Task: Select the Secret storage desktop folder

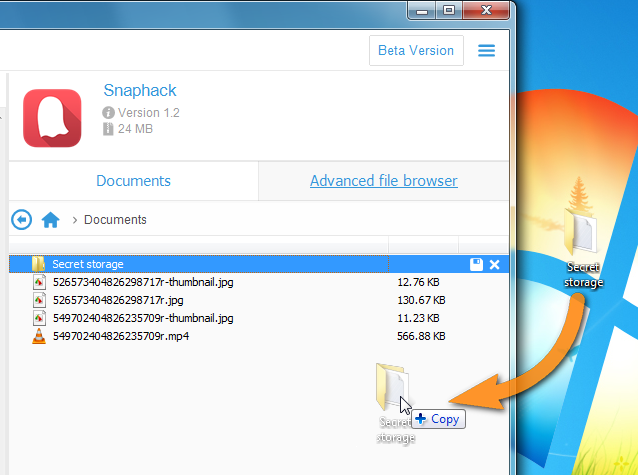Action: [x=582, y=248]
